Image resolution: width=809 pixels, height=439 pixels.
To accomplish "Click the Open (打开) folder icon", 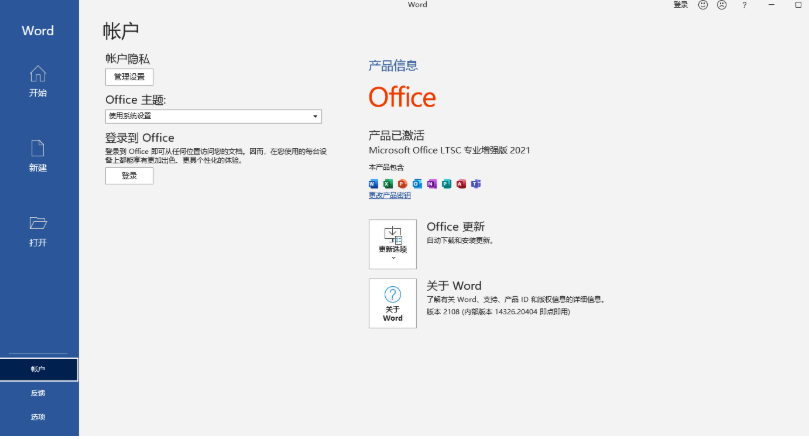I will coord(38,223).
